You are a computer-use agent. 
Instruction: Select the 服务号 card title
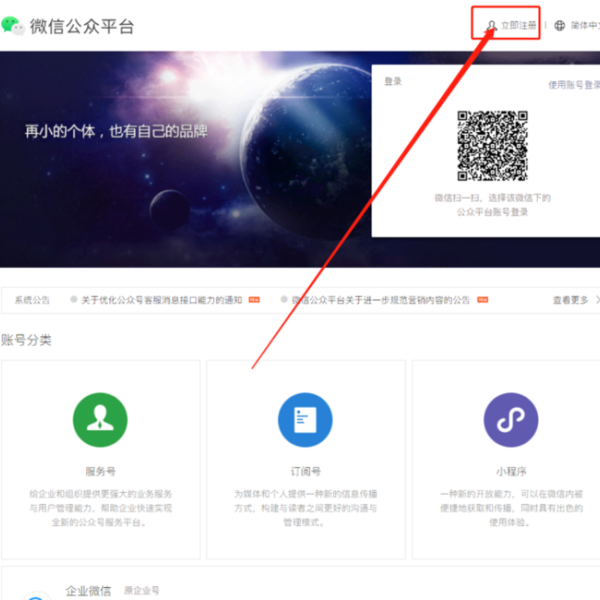click(x=100, y=471)
